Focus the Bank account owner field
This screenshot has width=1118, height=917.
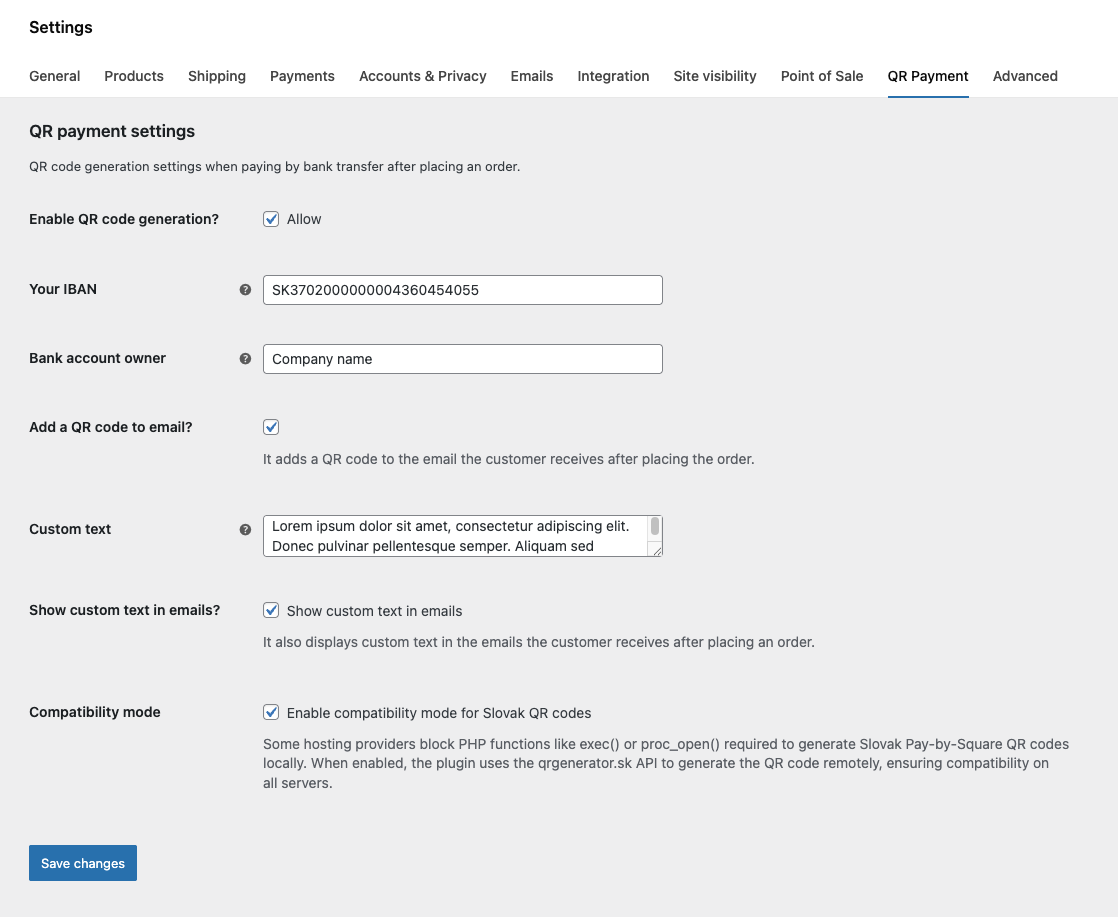point(462,359)
